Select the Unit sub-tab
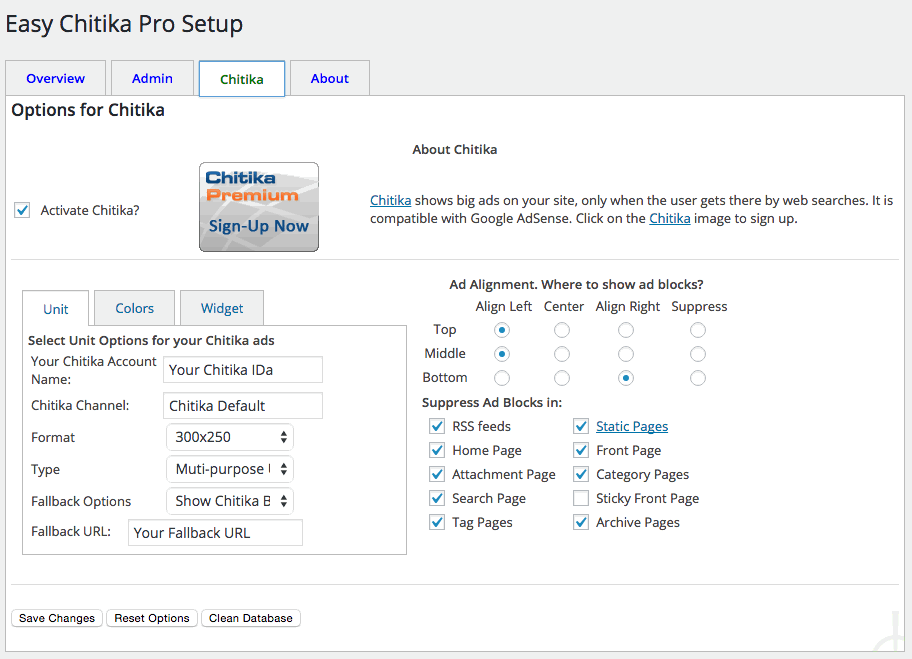This screenshot has width=912, height=659. (56, 308)
